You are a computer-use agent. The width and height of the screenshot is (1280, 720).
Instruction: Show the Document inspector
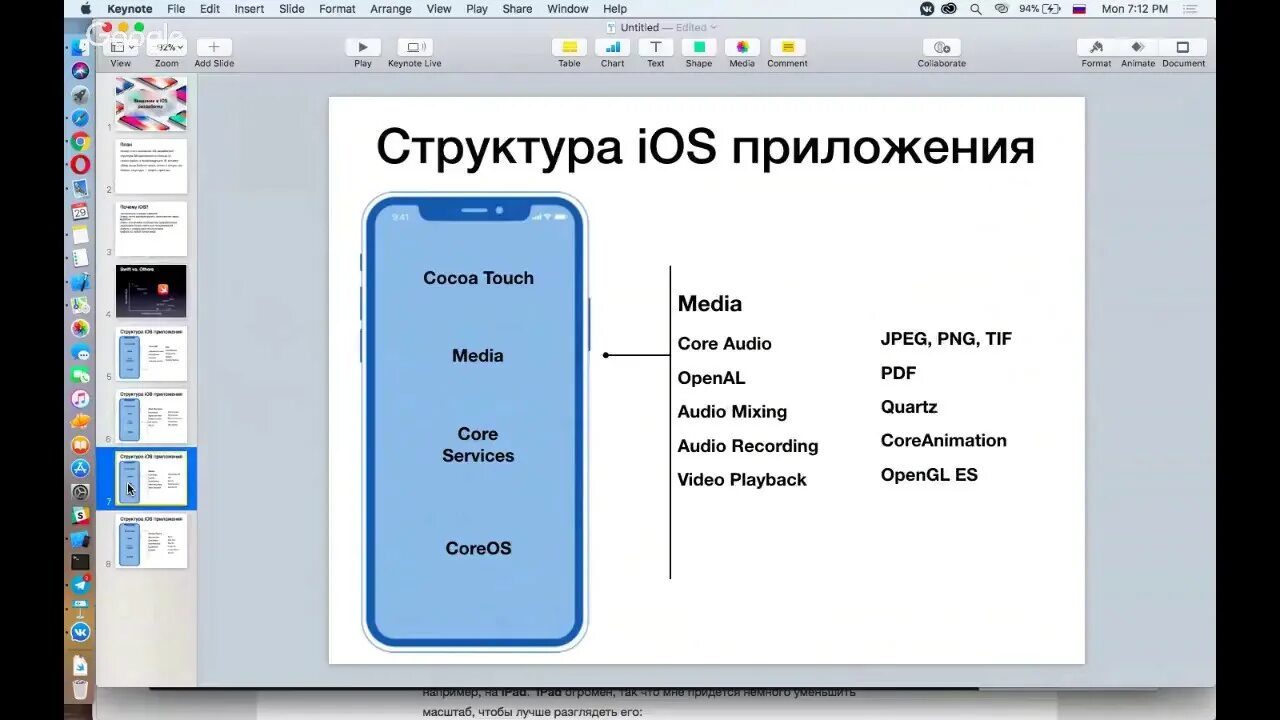1183,47
